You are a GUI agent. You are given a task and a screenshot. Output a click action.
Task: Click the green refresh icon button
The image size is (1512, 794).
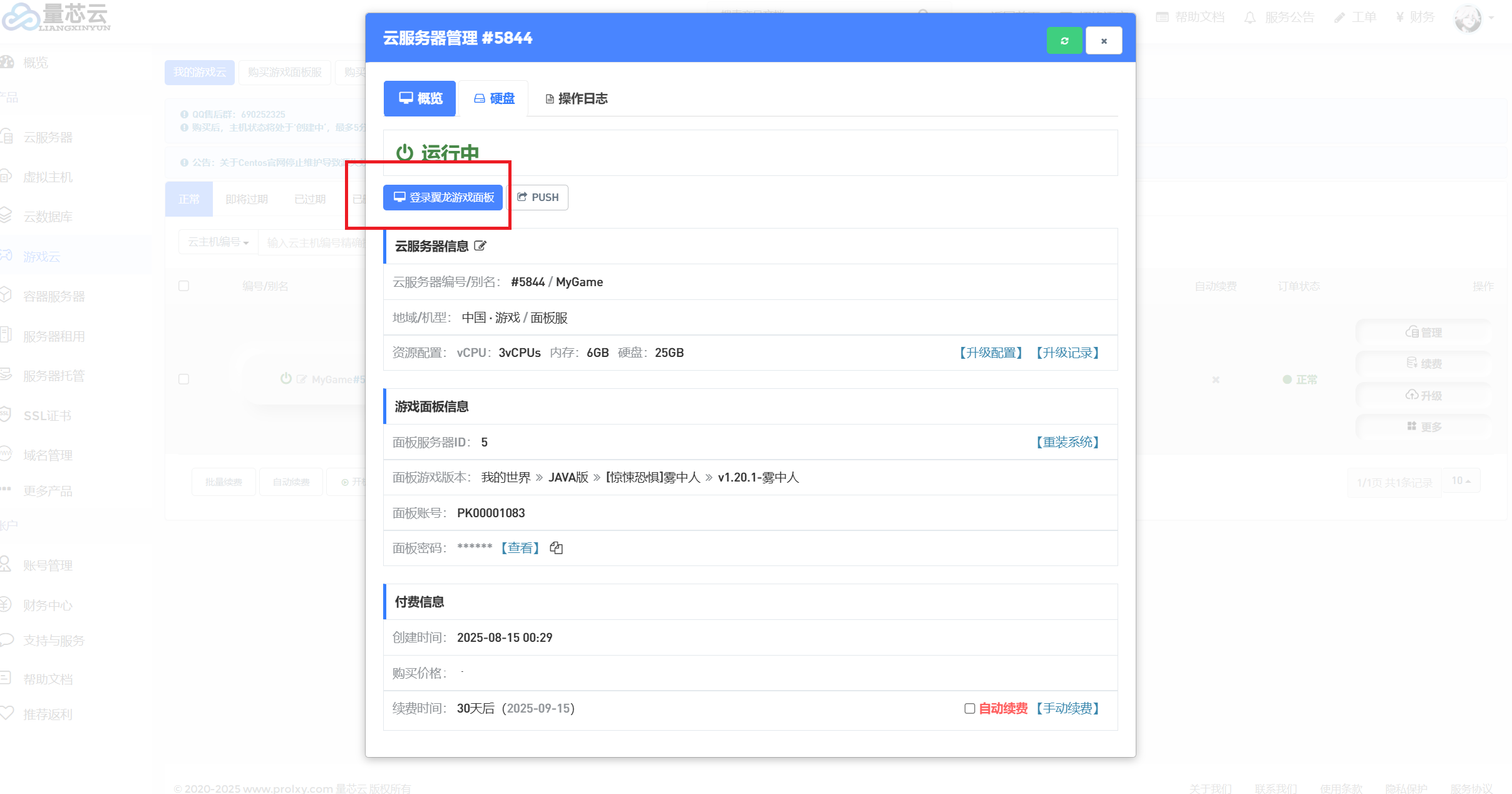point(1064,41)
